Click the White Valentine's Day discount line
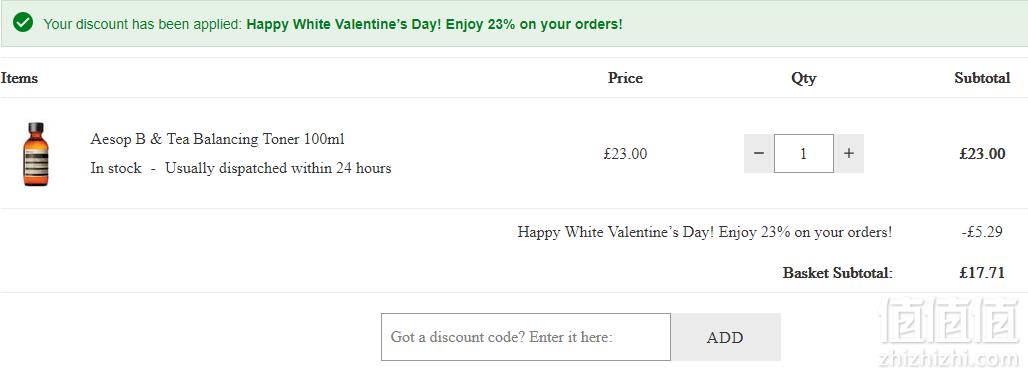 705,232
